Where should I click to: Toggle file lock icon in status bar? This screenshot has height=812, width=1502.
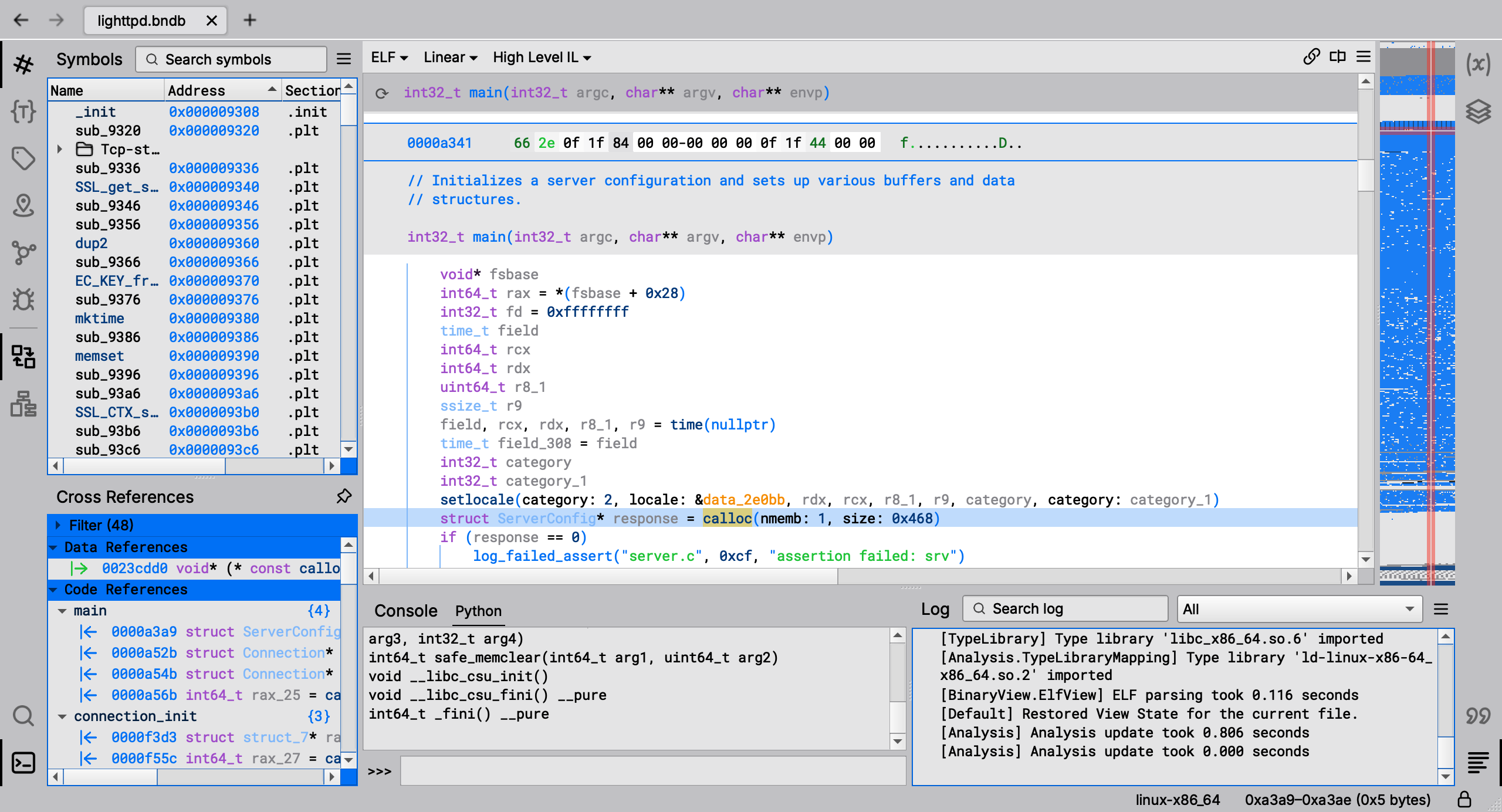coord(1464,799)
